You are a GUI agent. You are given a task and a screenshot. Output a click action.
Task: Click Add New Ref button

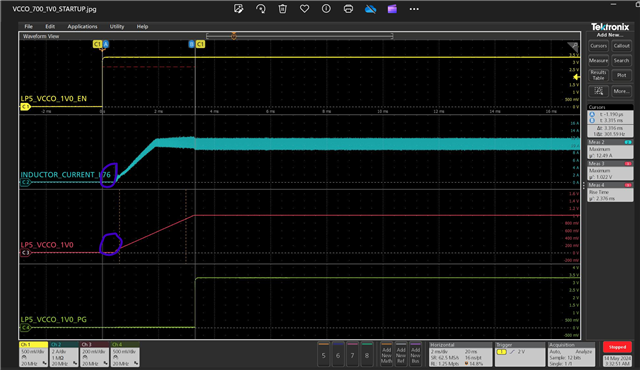[401, 354]
